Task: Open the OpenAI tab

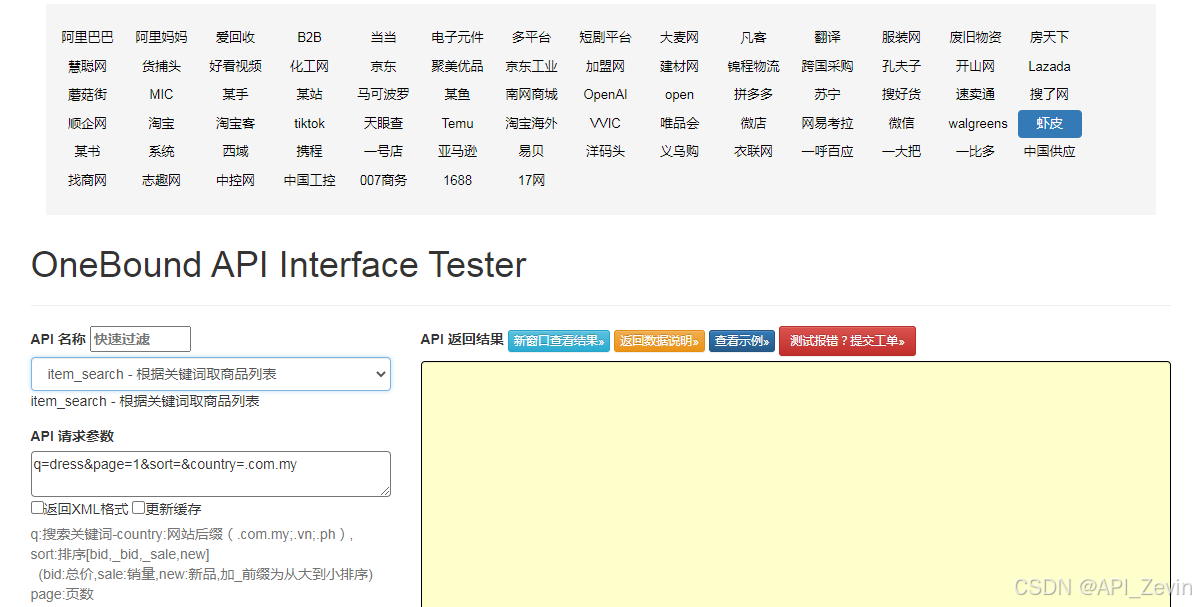Action: pos(605,95)
